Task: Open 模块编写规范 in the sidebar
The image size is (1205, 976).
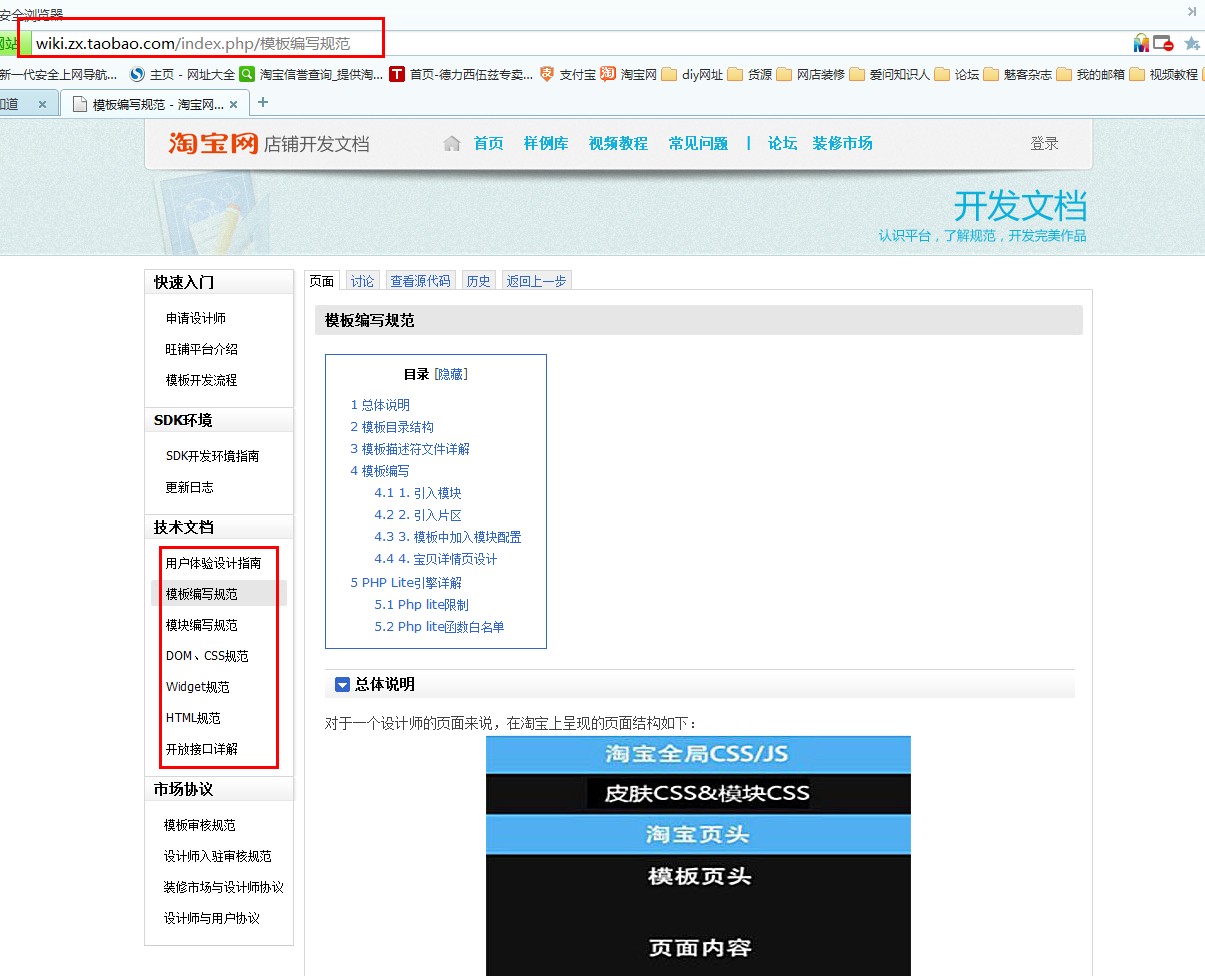Action: 202,625
